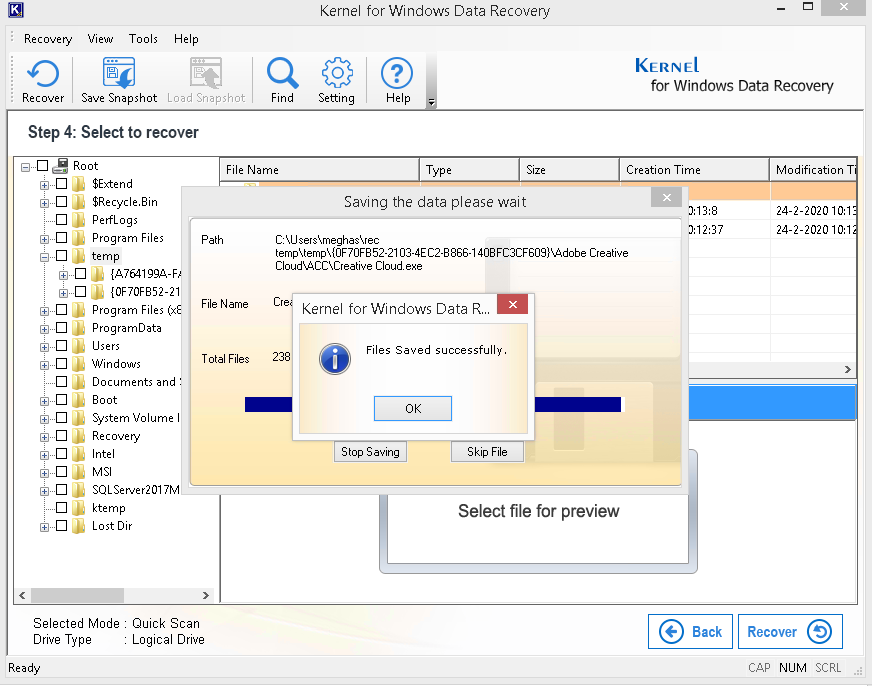Viewport: 872px width, 686px height.
Task: Open the toolbar overflow options arrow
Action: click(431, 102)
